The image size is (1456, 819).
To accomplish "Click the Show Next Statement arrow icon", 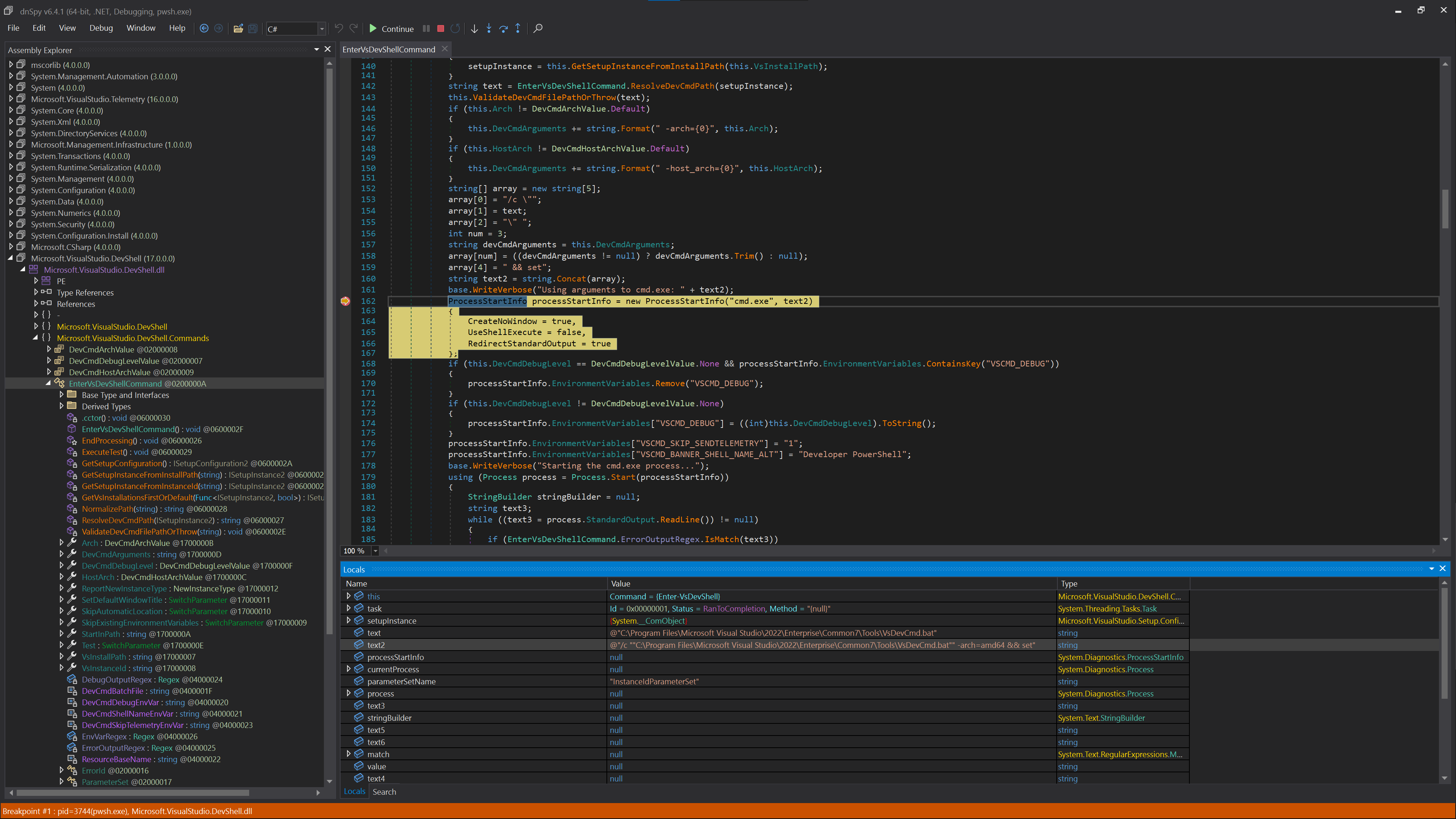I will coord(474,28).
